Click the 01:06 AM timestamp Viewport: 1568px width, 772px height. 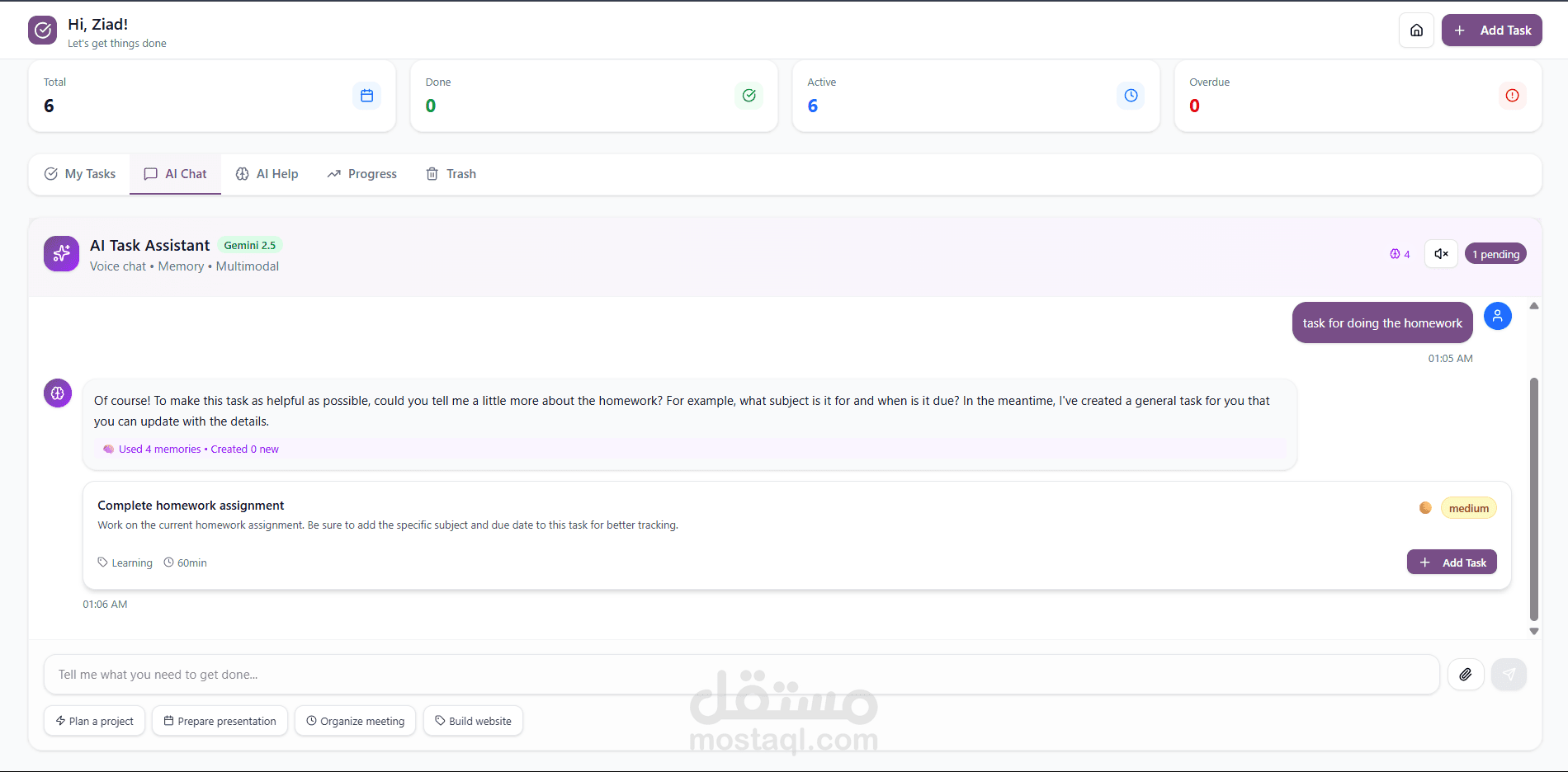[105, 605]
